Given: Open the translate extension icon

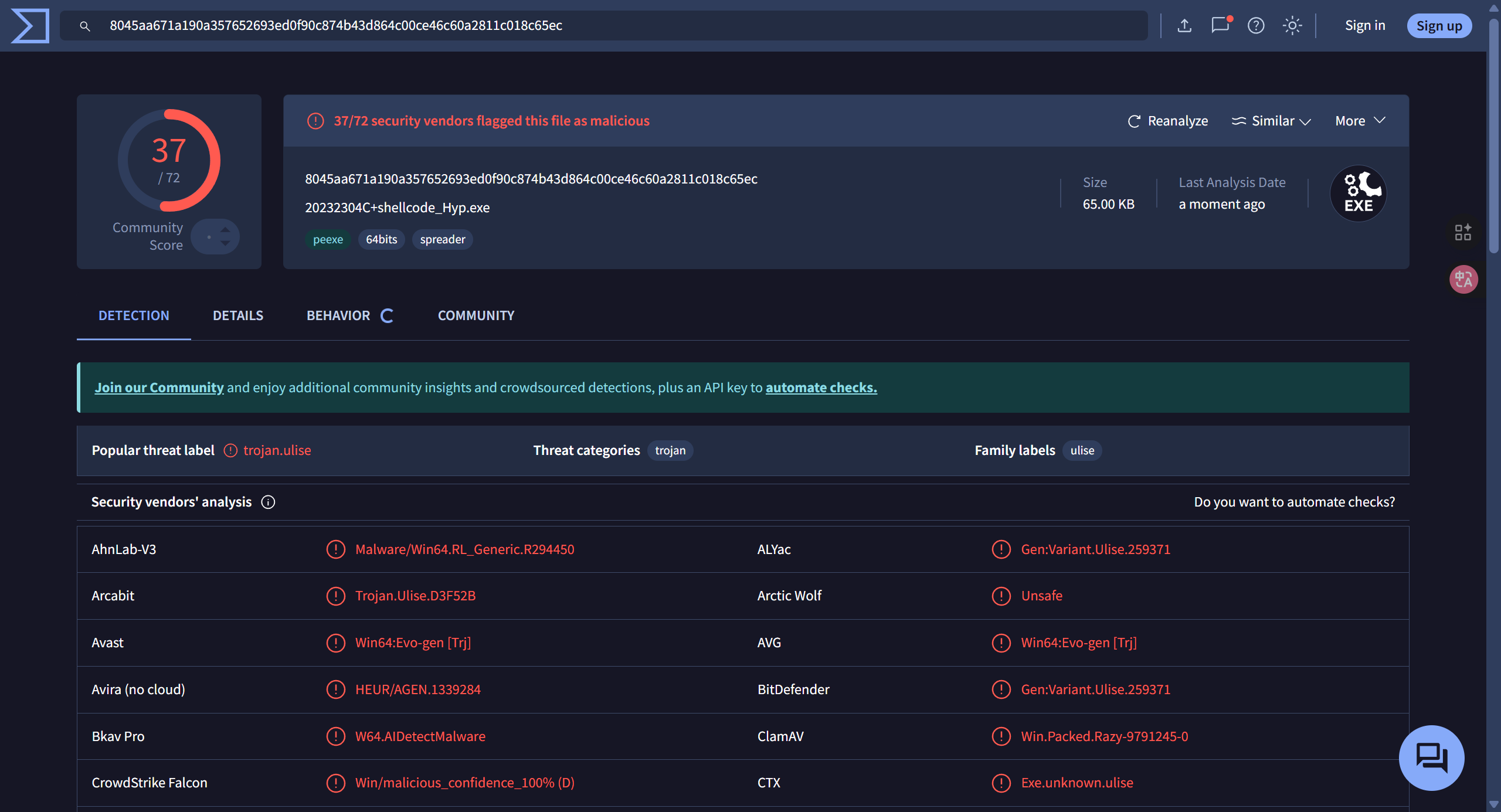Looking at the screenshot, I should [1463, 280].
